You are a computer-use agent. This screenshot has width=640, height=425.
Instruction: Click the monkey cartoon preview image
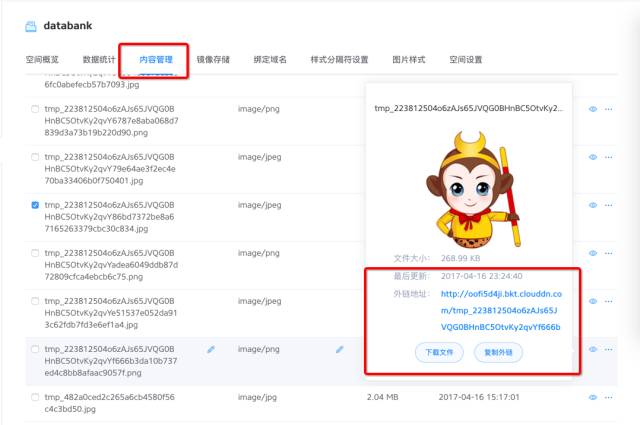tap(471, 189)
